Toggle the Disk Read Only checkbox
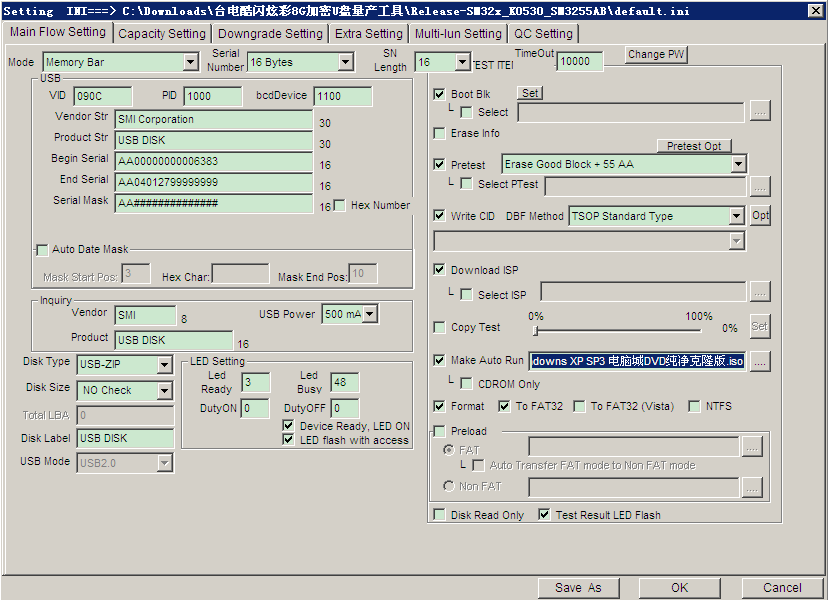Screen dimensions: 828x600 [439, 515]
